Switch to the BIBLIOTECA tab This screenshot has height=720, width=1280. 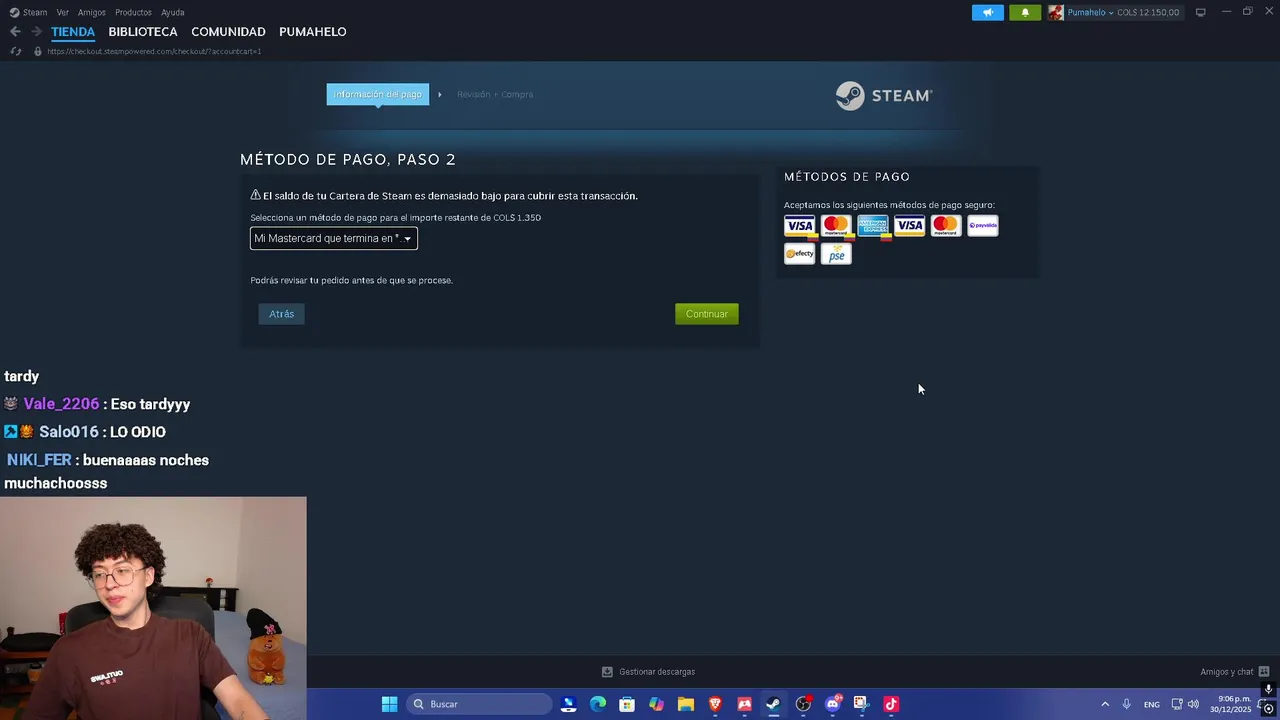(143, 32)
